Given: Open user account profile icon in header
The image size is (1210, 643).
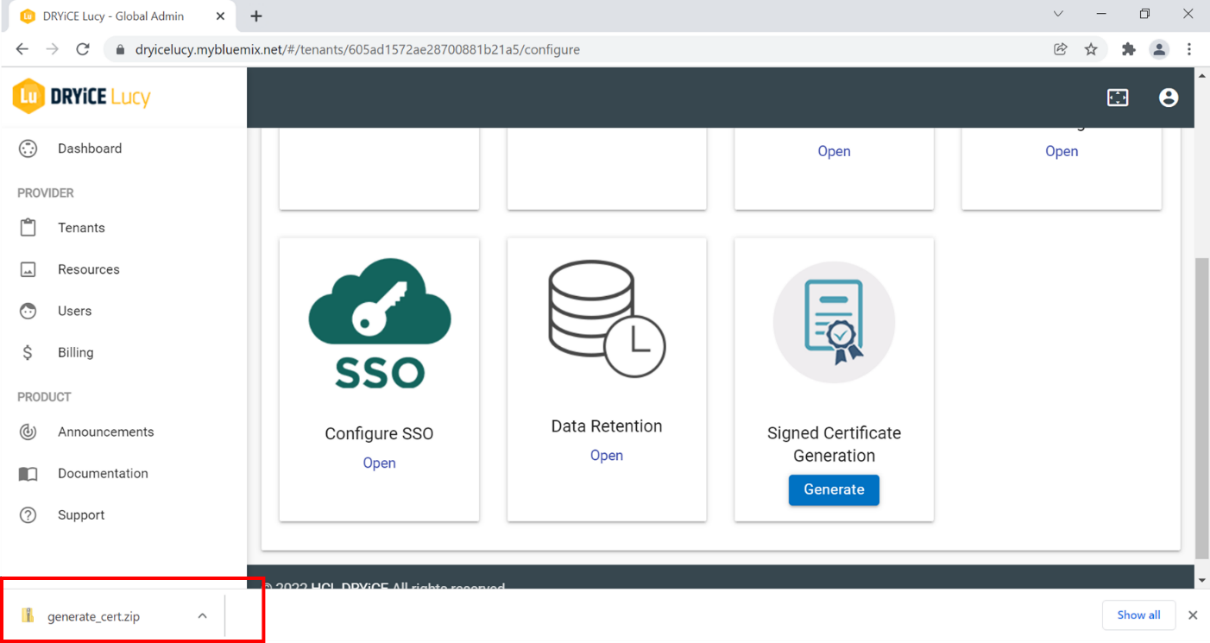Looking at the screenshot, I should pyautogui.click(x=1168, y=97).
